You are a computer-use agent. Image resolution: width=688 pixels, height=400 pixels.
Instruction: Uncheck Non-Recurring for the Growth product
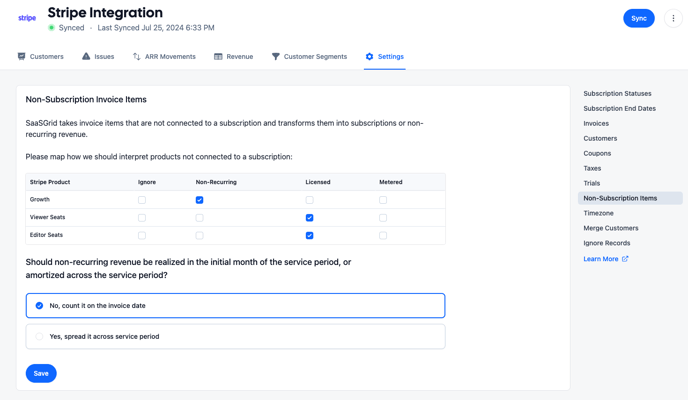coord(199,200)
